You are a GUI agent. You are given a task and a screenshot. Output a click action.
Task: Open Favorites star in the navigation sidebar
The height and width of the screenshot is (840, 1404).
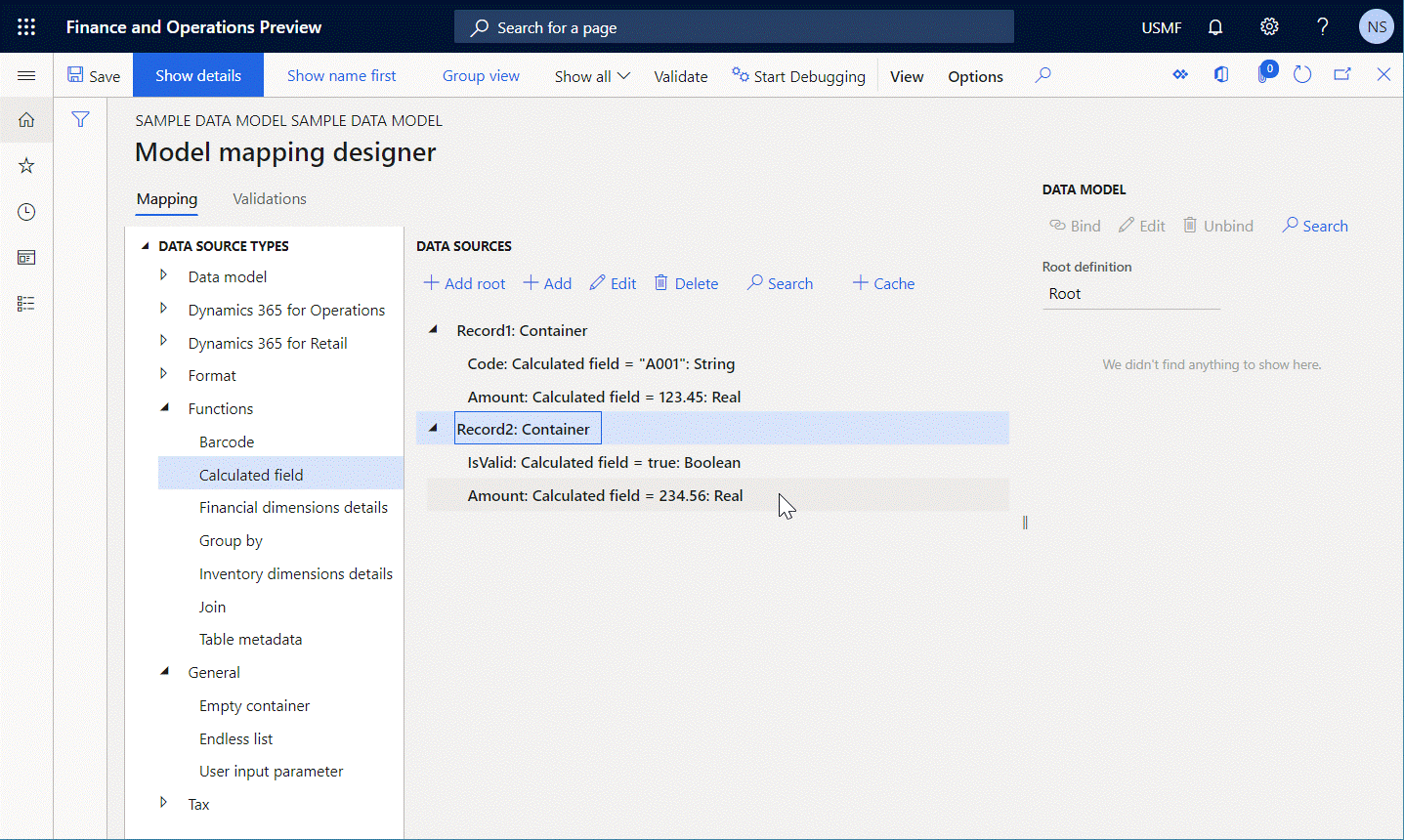pos(26,165)
